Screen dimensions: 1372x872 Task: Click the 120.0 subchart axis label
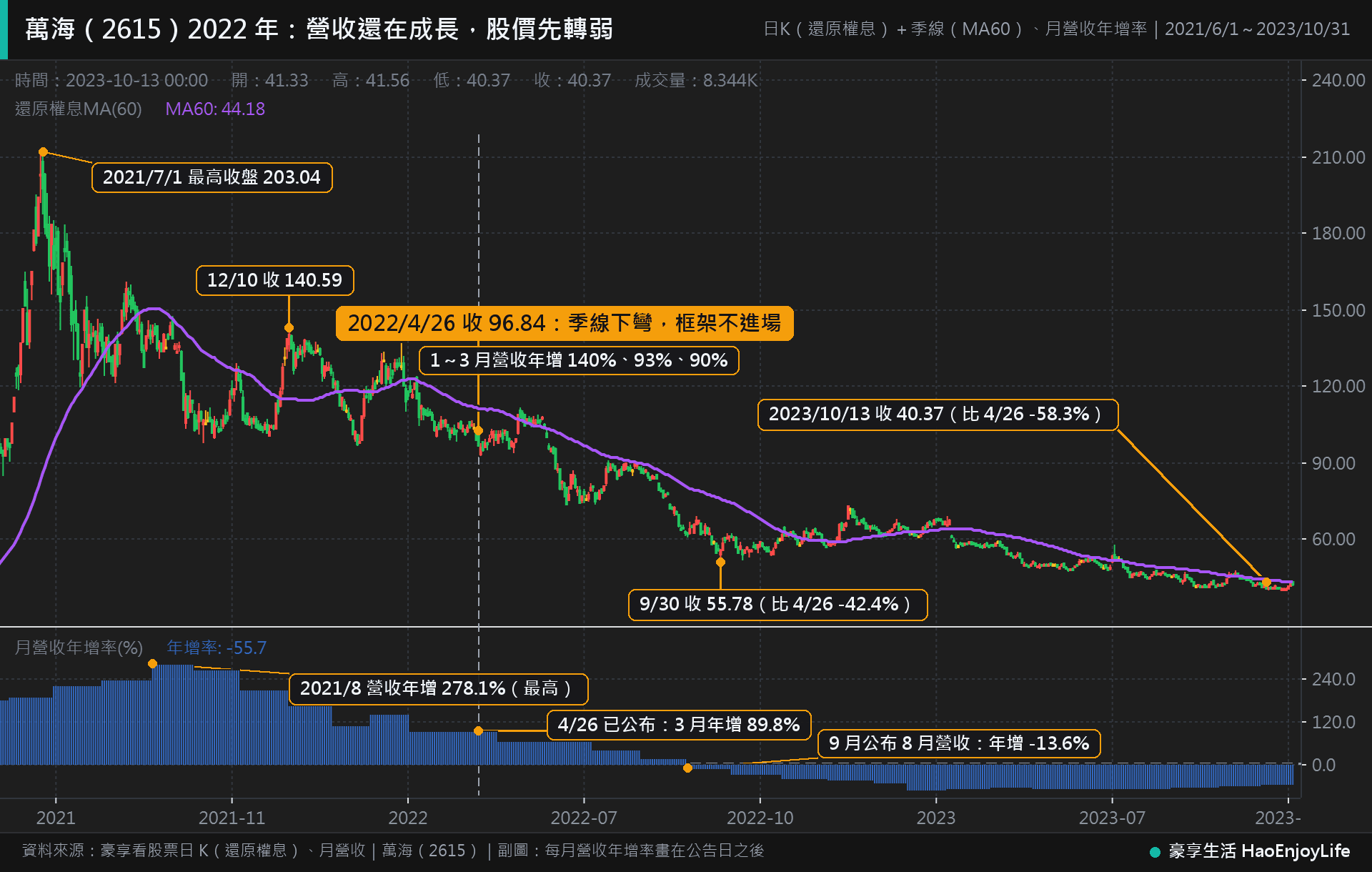1333,723
